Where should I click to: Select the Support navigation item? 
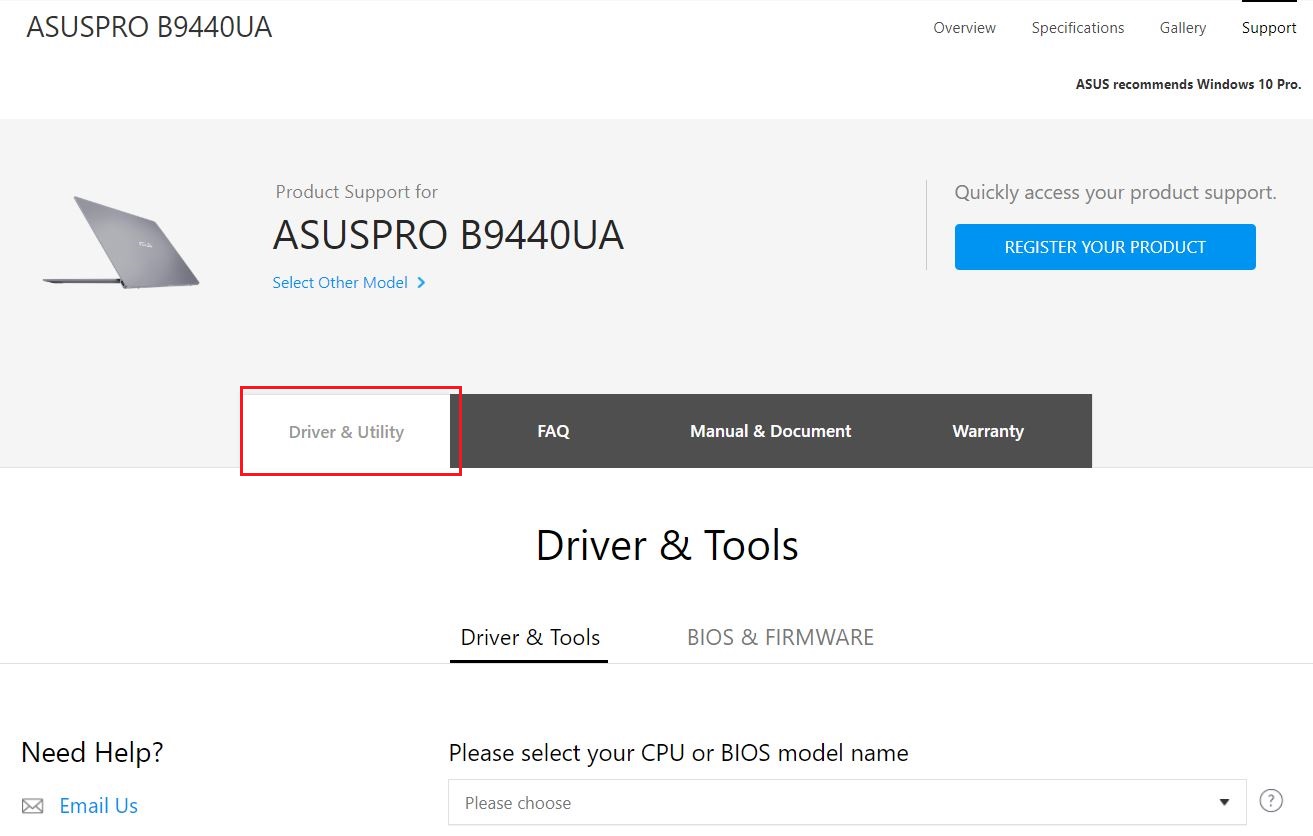[x=1269, y=28]
